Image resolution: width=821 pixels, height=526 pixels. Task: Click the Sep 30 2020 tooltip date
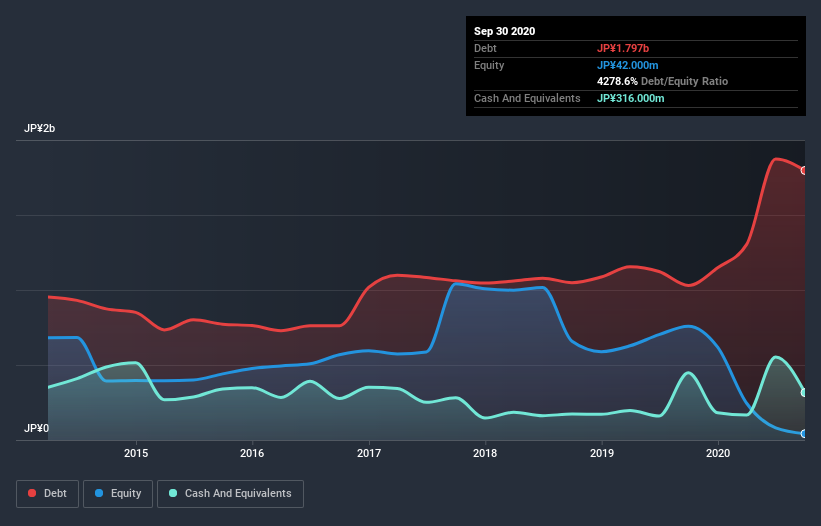[x=504, y=31]
